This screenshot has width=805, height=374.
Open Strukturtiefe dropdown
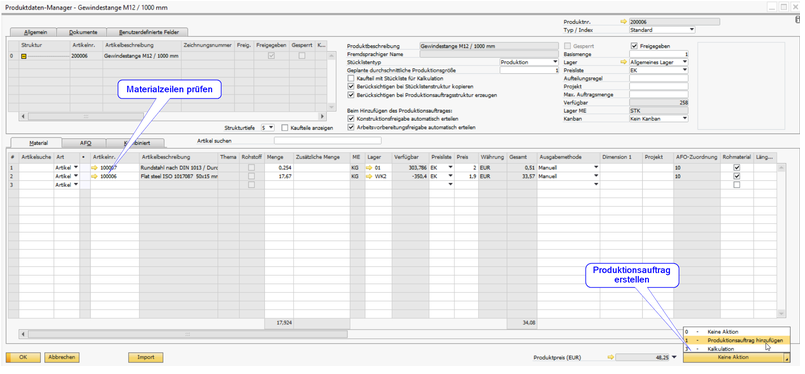click(x=271, y=127)
